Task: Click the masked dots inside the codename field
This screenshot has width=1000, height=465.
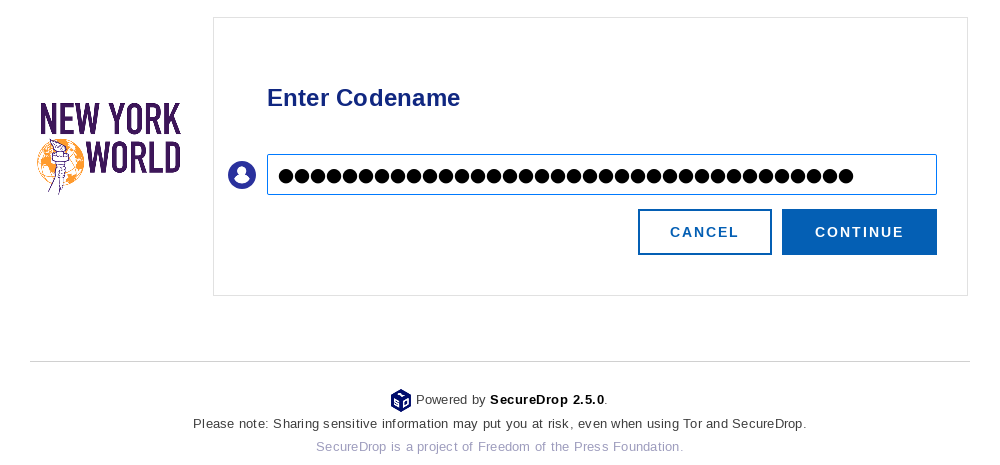Action: 566,176
